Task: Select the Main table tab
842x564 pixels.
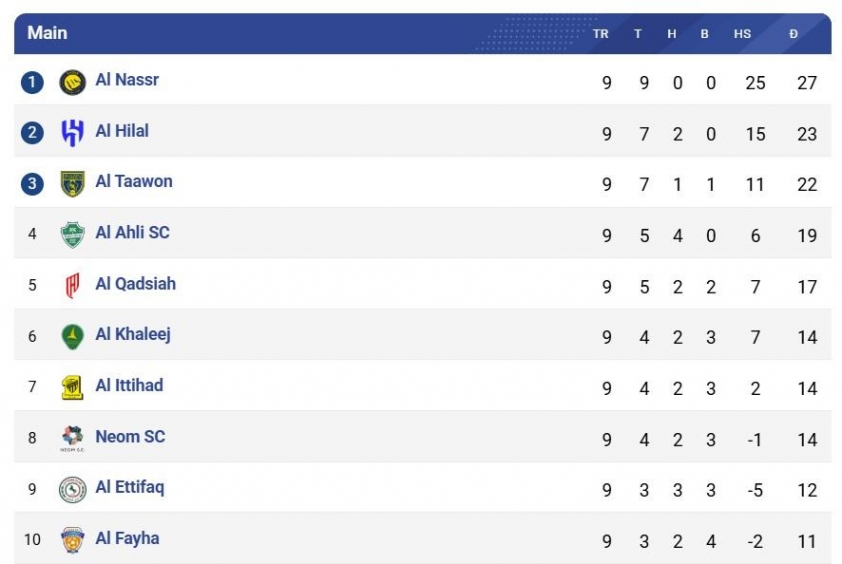Action: click(47, 33)
